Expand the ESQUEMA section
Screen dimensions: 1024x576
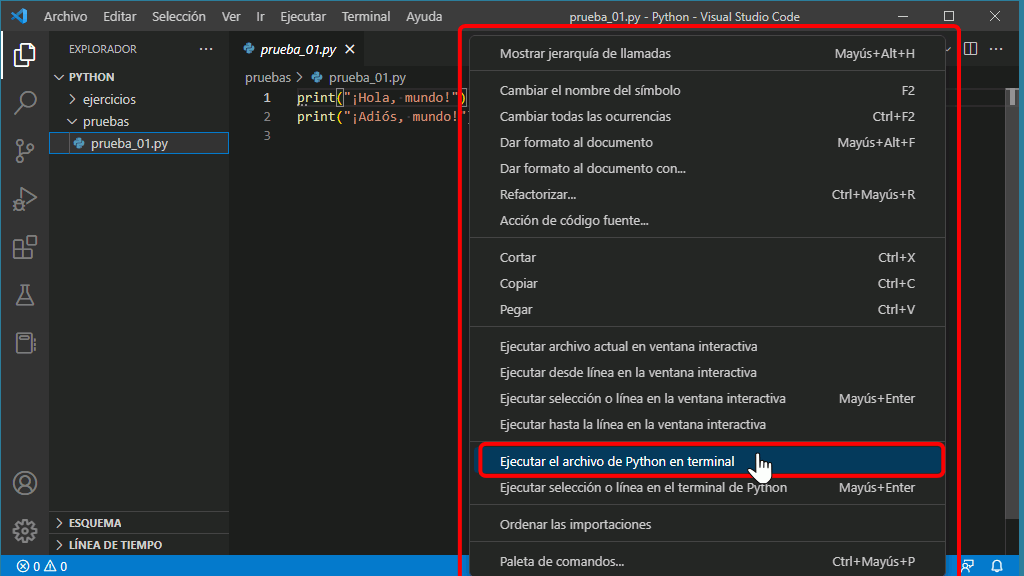(x=138, y=523)
